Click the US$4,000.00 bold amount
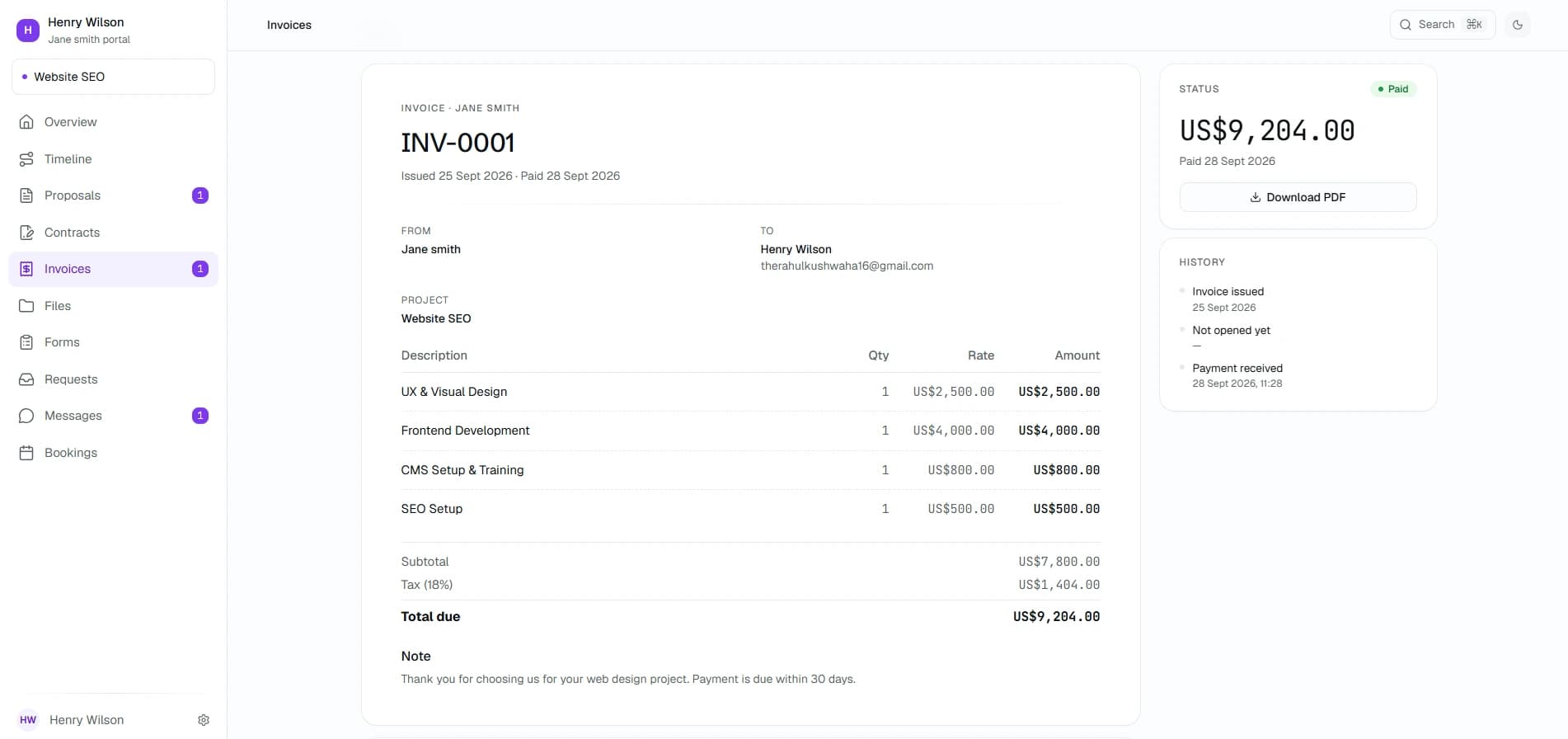This screenshot has height=739, width=1568. click(1059, 431)
